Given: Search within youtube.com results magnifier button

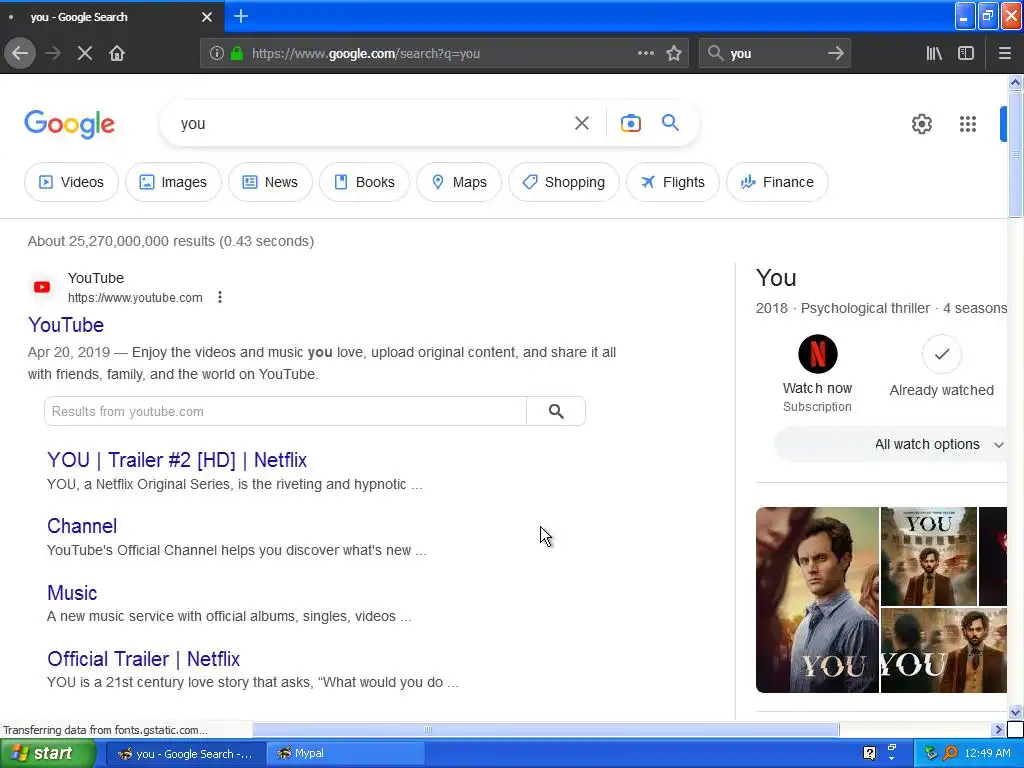Looking at the screenshot, I should click(556, 411).
